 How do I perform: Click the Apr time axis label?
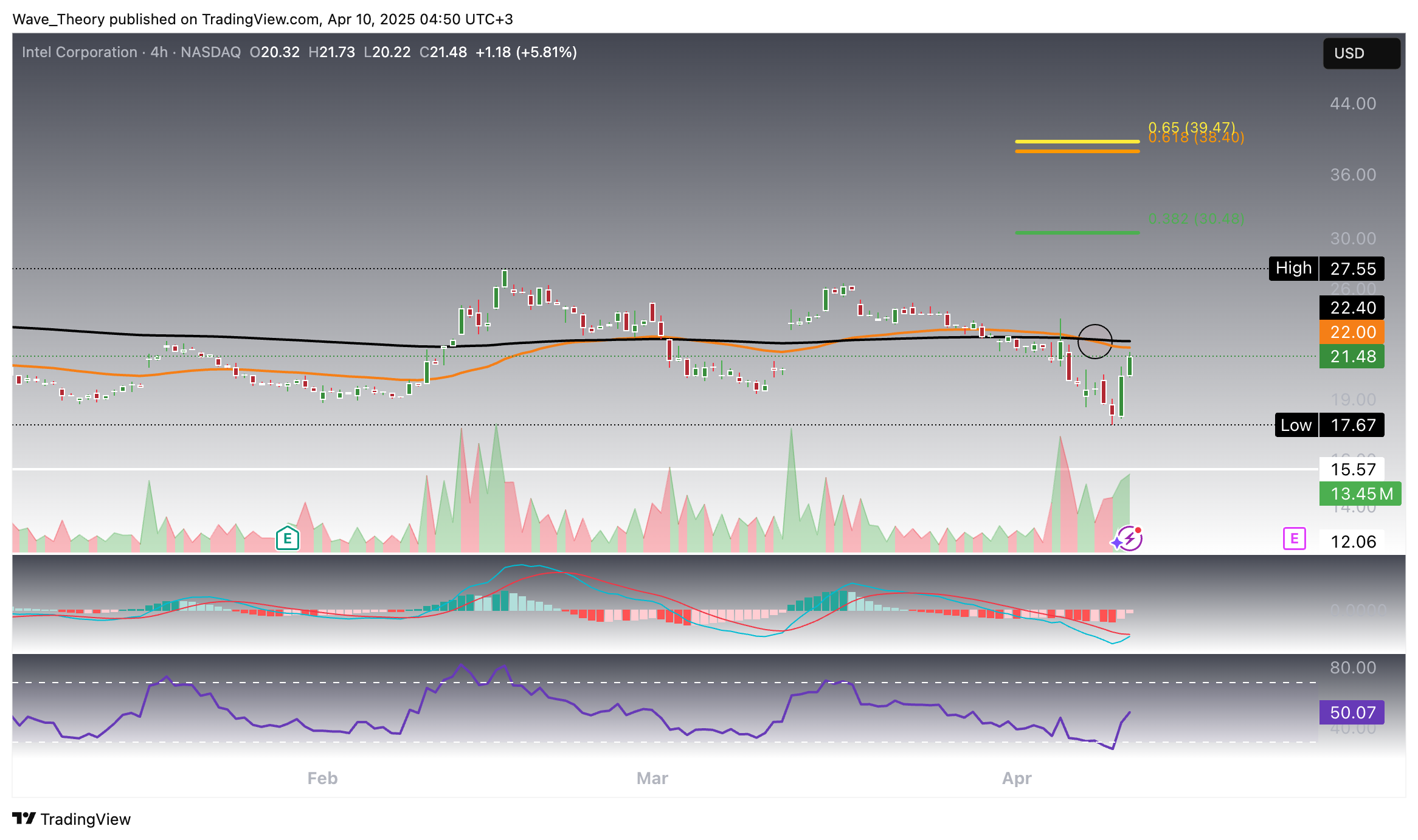point(1017,778)
